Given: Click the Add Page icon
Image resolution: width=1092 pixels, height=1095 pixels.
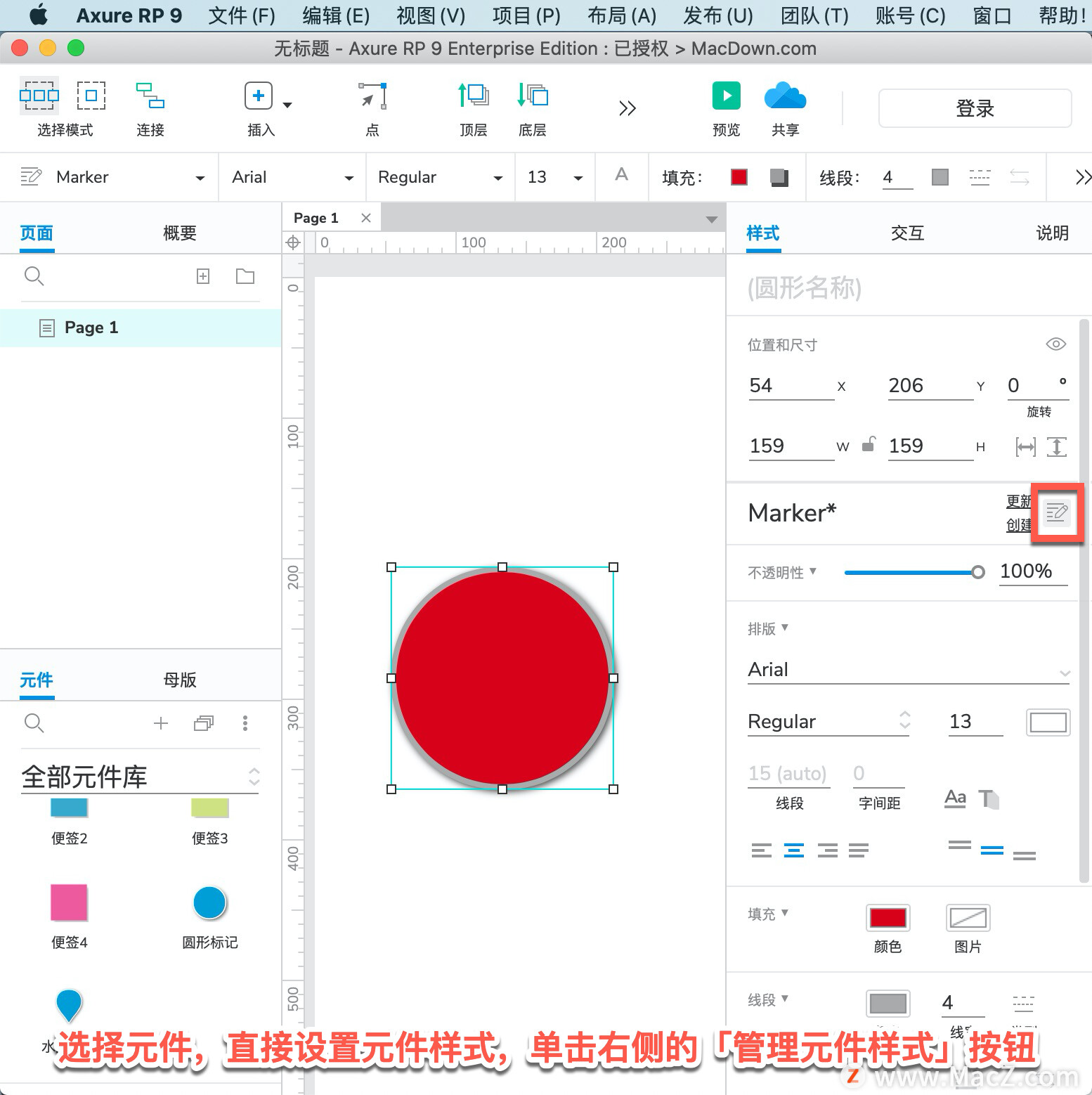Looking at the screenshot, I should 203,276.
